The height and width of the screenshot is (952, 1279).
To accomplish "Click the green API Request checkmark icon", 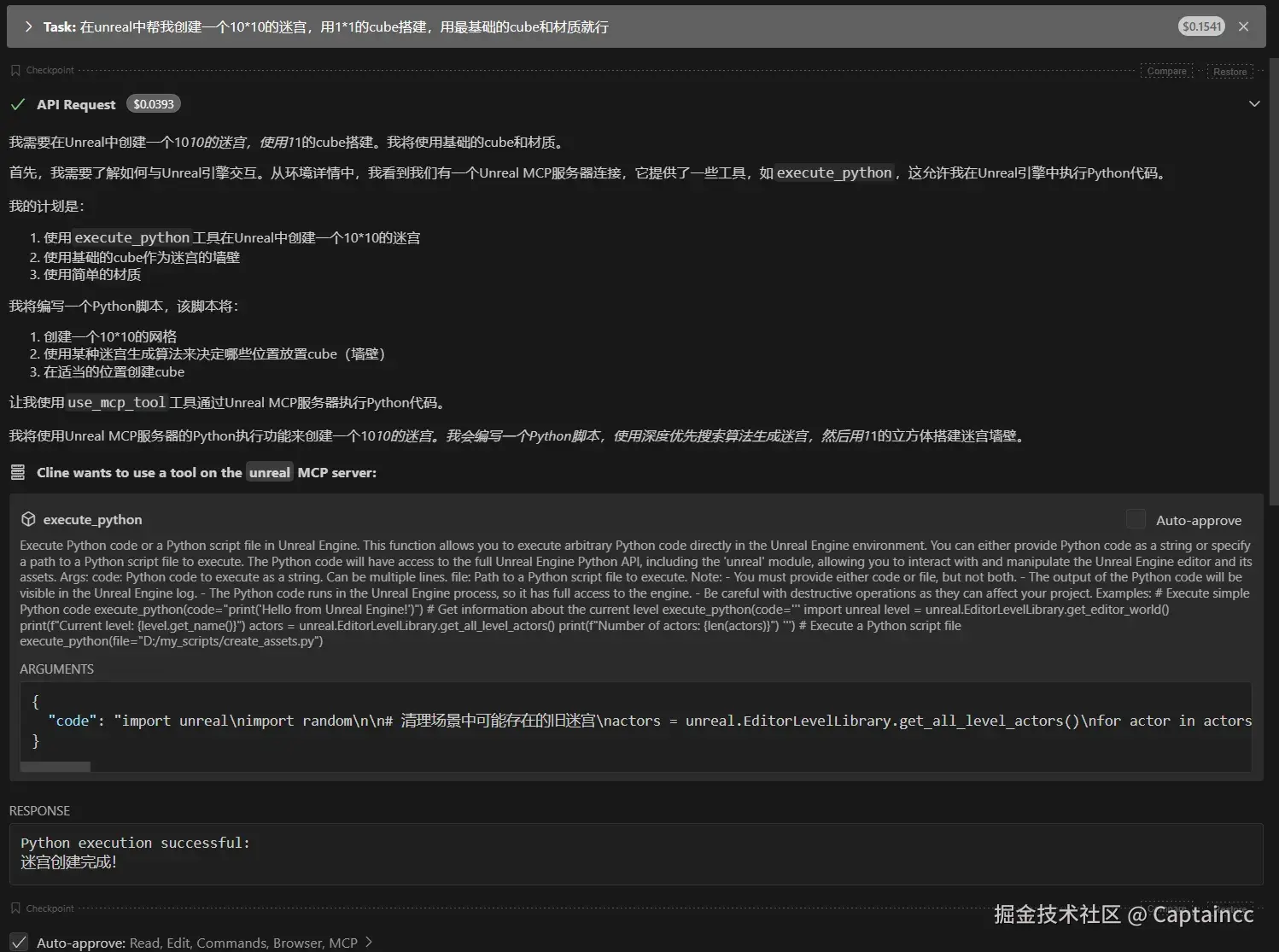I will (x=18, y=104).
